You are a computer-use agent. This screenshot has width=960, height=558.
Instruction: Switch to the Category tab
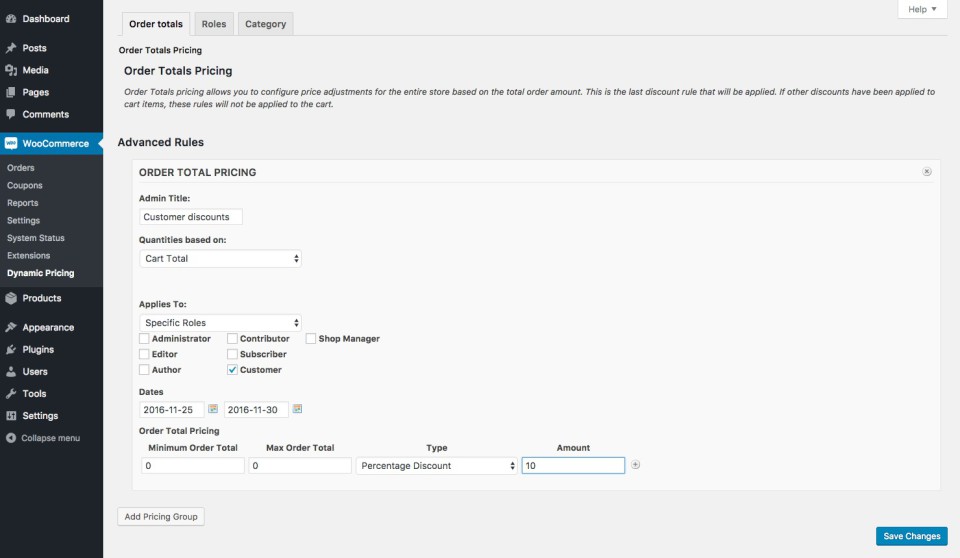[265, 24]
